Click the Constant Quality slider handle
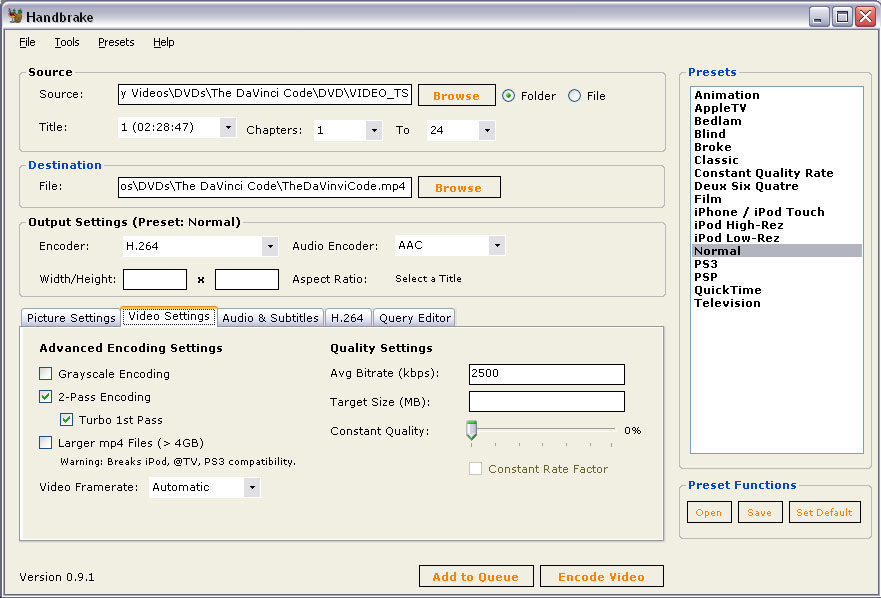The image size is (881, 598). point(471,430)
